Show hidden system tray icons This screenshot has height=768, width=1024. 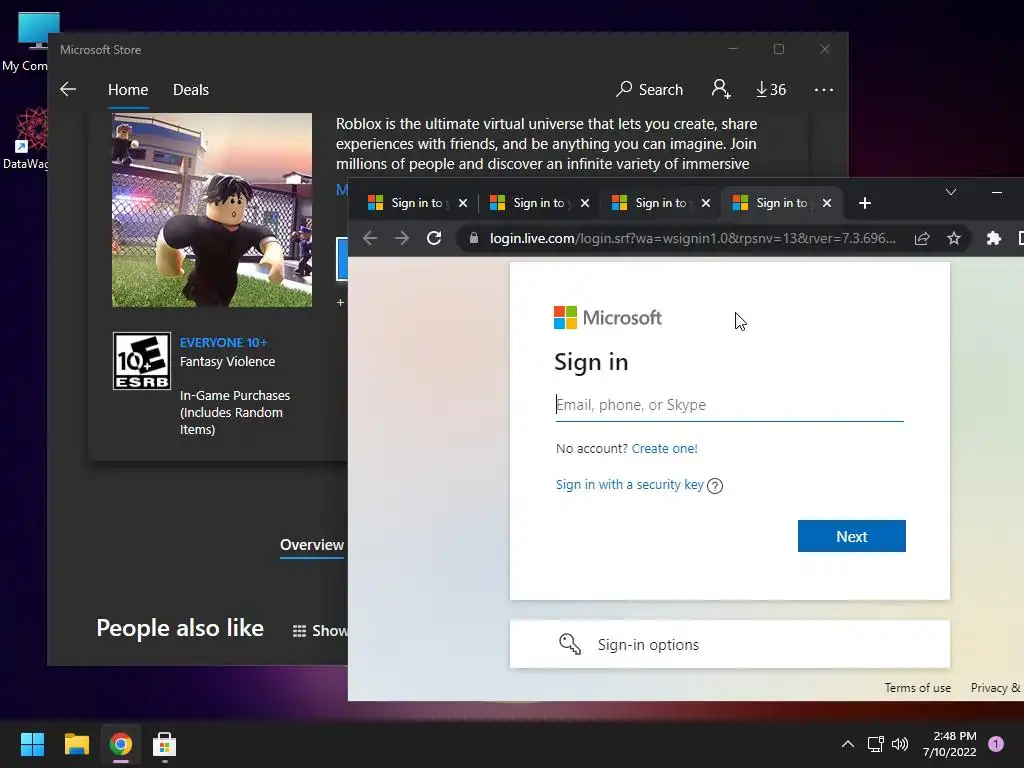click(x=848, y=744)
